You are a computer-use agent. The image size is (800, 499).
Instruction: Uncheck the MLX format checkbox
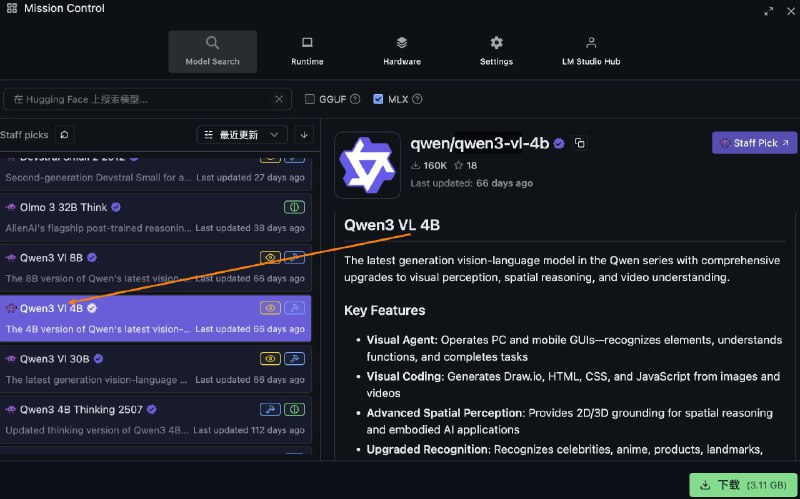tap(378, 99)
